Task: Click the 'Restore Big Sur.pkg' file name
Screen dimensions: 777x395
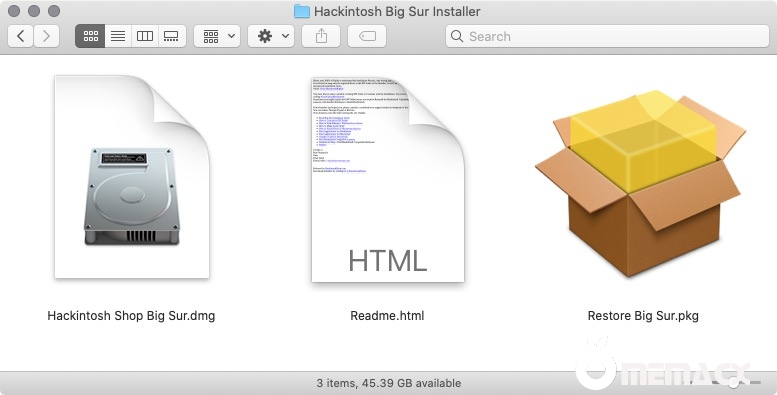Action: (643, 316)
